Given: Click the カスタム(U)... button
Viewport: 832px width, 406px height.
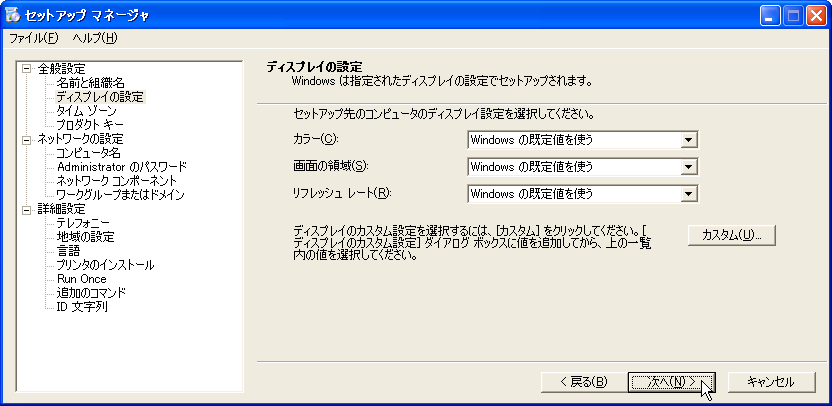Looking at the screenshot, I should pyautogui.click(x=732, y=235).
